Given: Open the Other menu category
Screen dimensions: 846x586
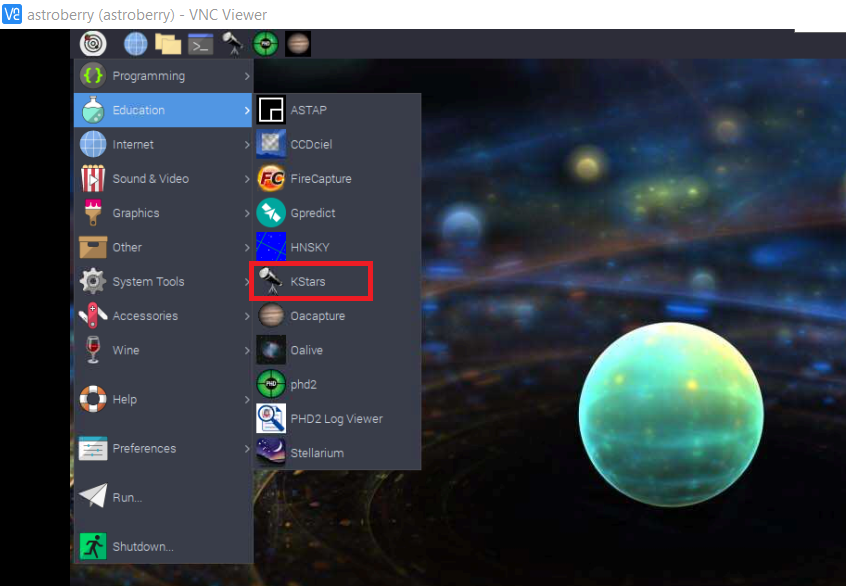Looking at the screenshot, I should pos(163,247).
